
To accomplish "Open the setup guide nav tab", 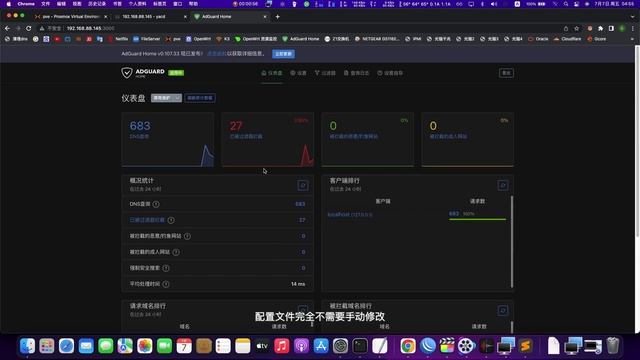I will [x=390, y=73].
